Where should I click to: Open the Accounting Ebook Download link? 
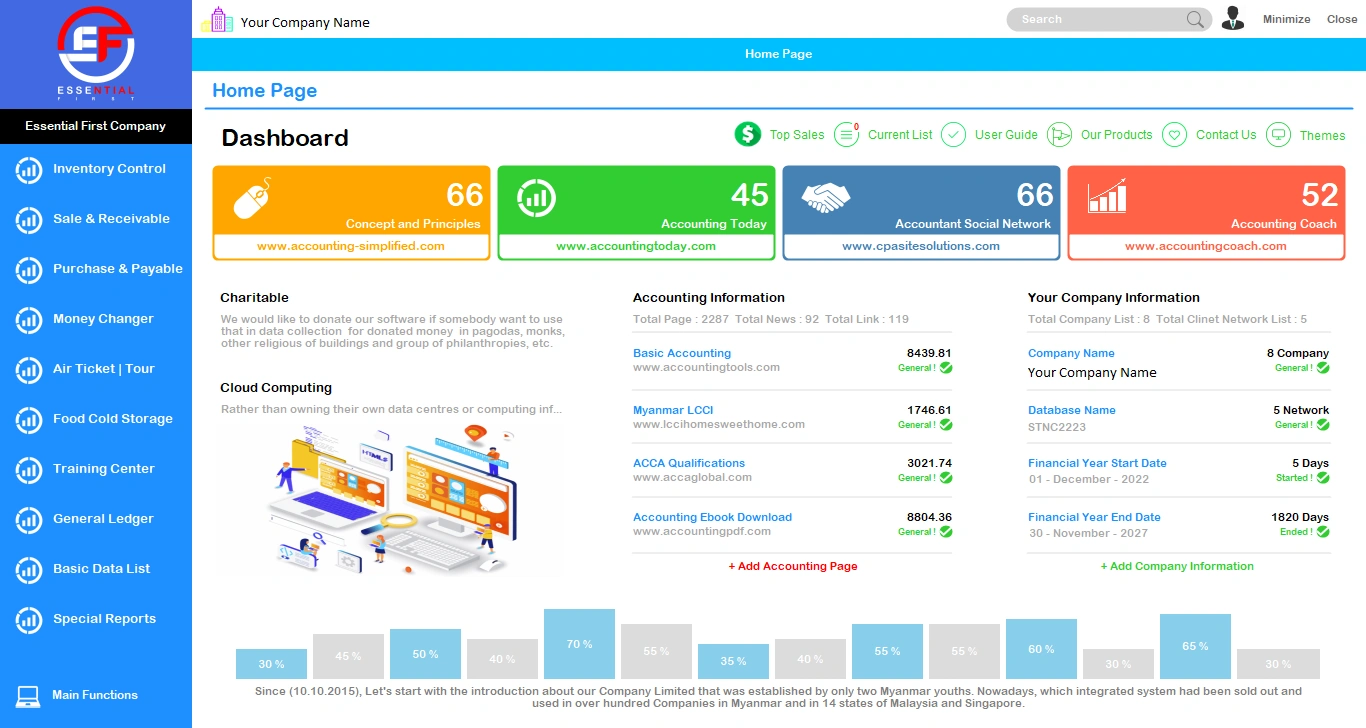pyautogui.click(x=712, y=517)
